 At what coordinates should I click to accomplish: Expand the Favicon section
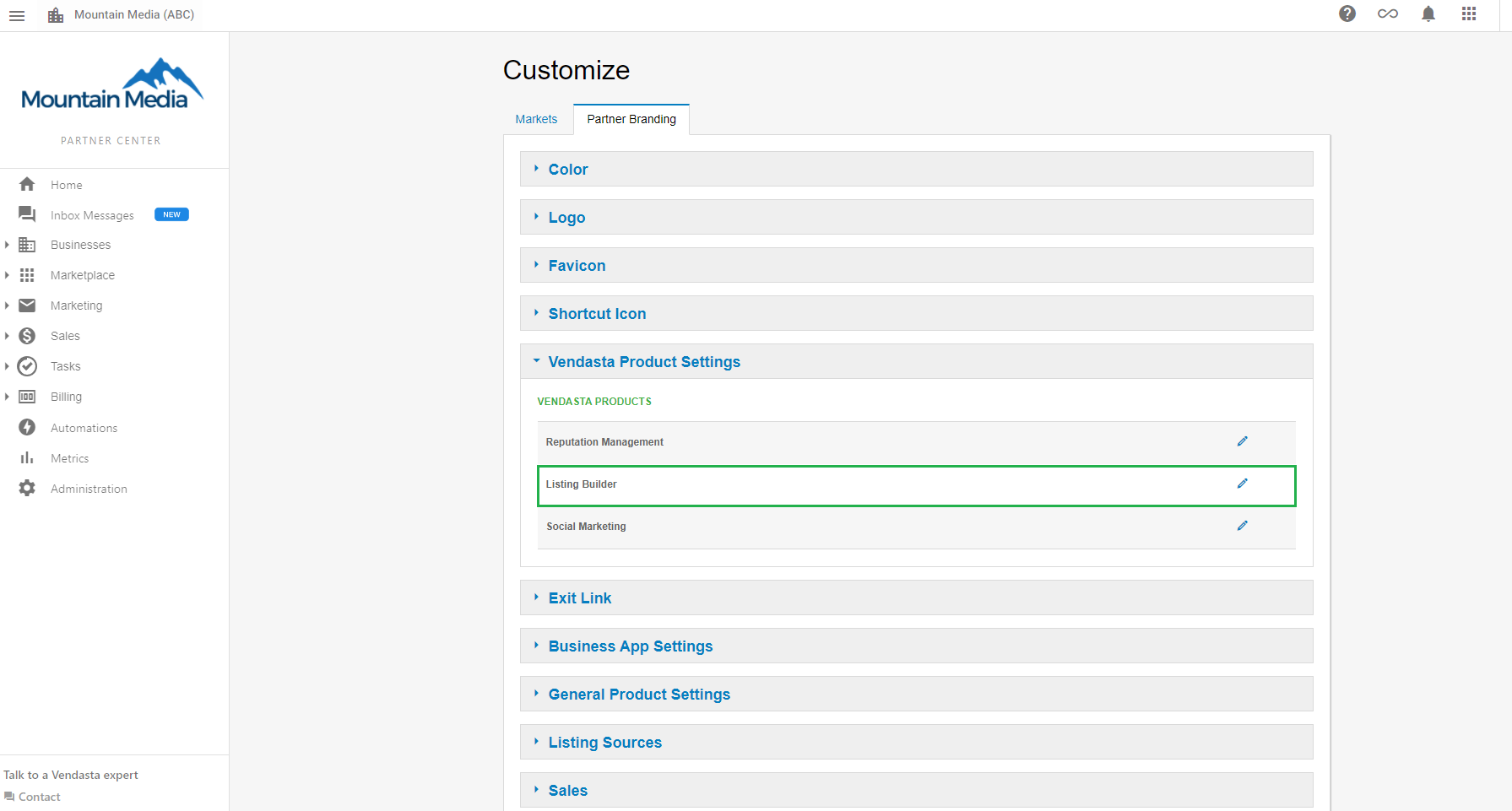tap(916, 265)
